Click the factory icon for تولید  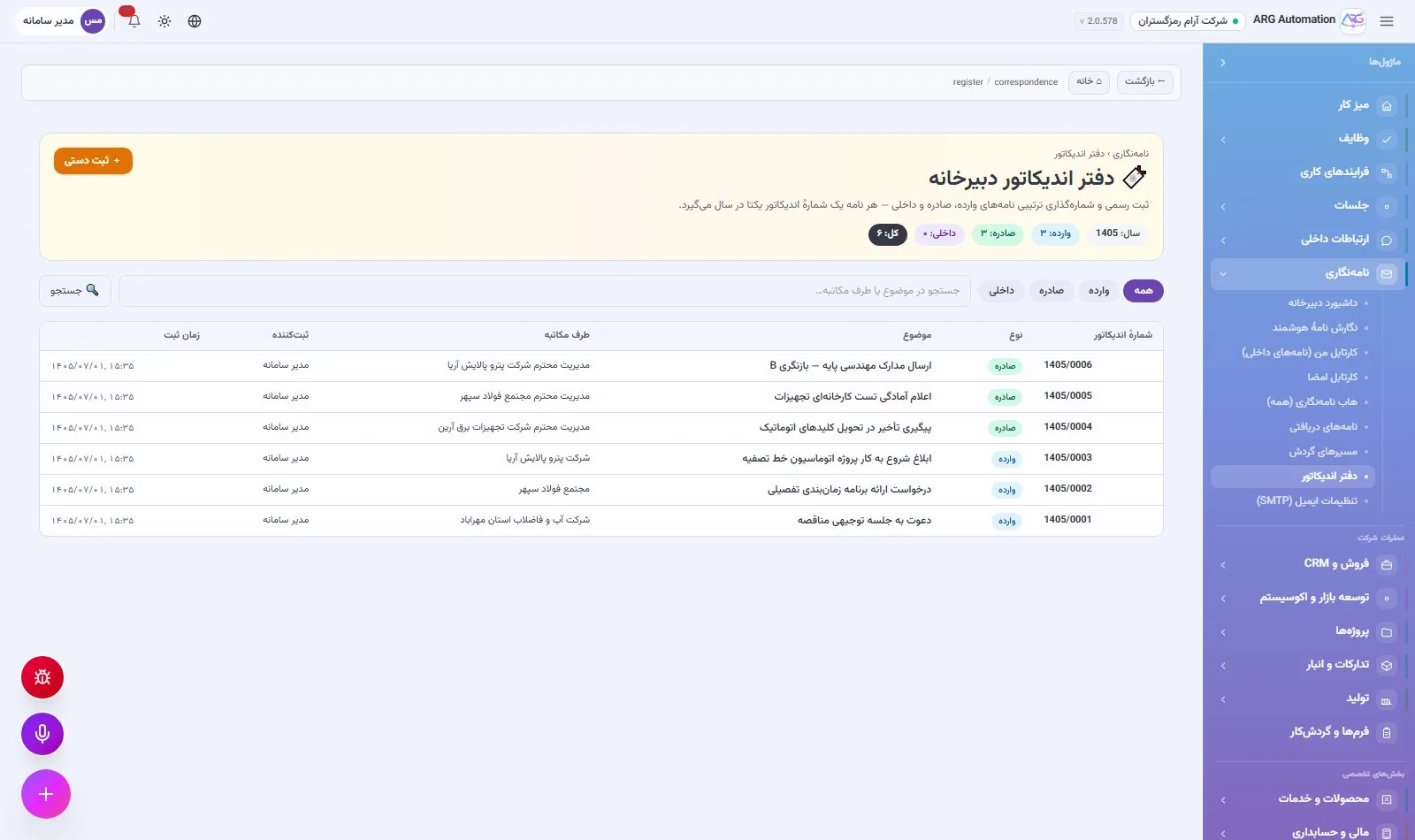(x=1387, y=699)
